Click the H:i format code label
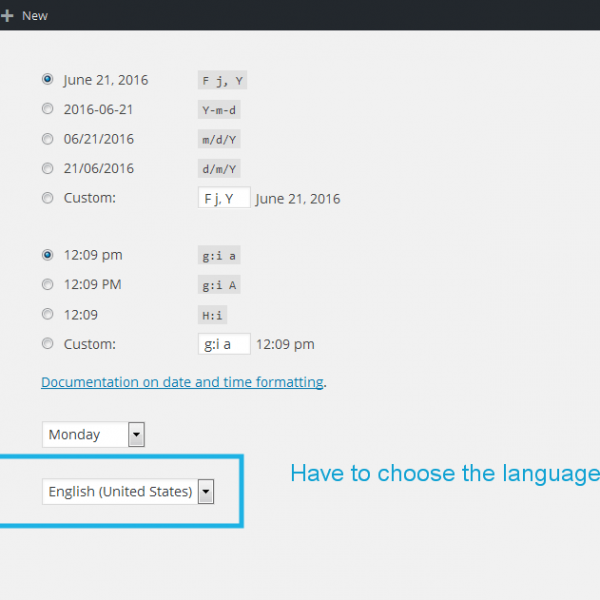The width and height of the screenshot is (600, 600). (x=212, y=315)
